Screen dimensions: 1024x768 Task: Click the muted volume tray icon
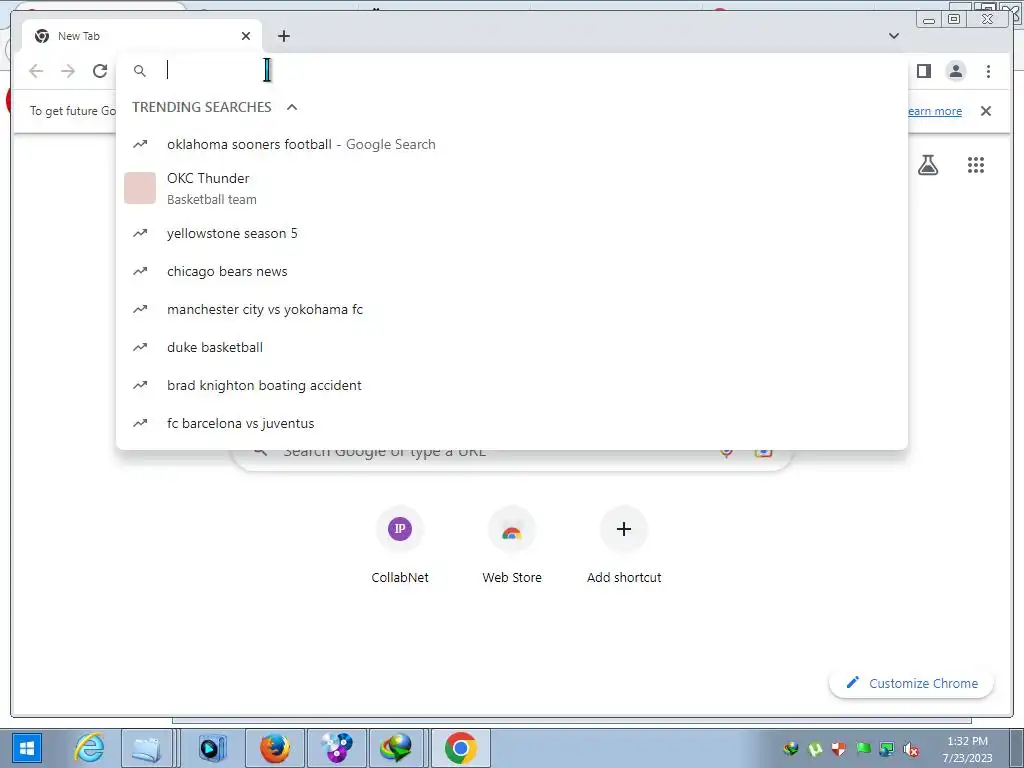(911, 749)
